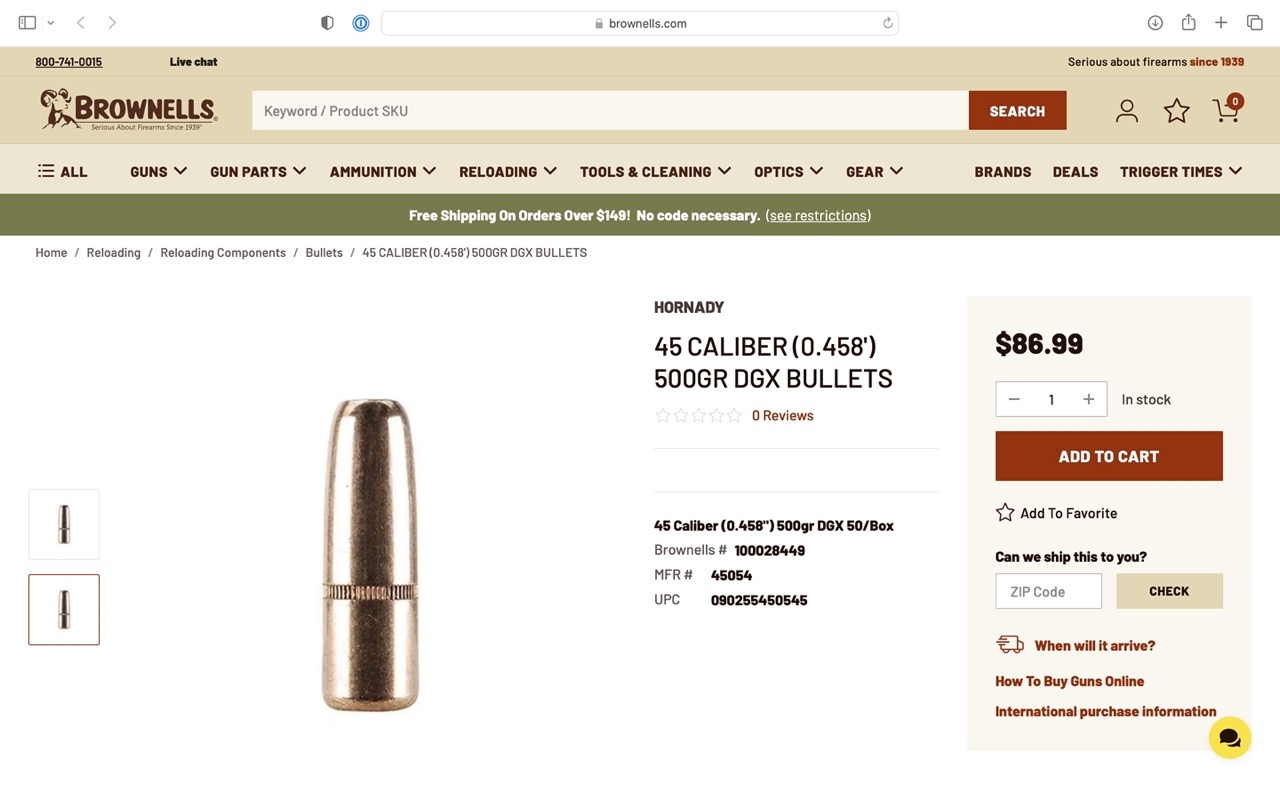Click the Safari share icon
This screenshot has height=800, width=1280.
click(x=1188, y=22)
